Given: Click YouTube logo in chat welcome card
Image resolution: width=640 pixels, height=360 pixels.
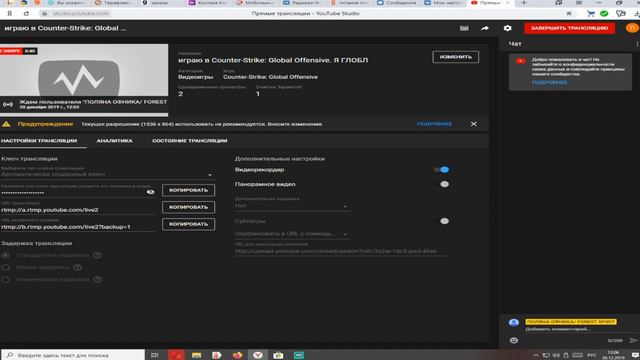Looking at the screenshot, I should (x=520, y=61).
